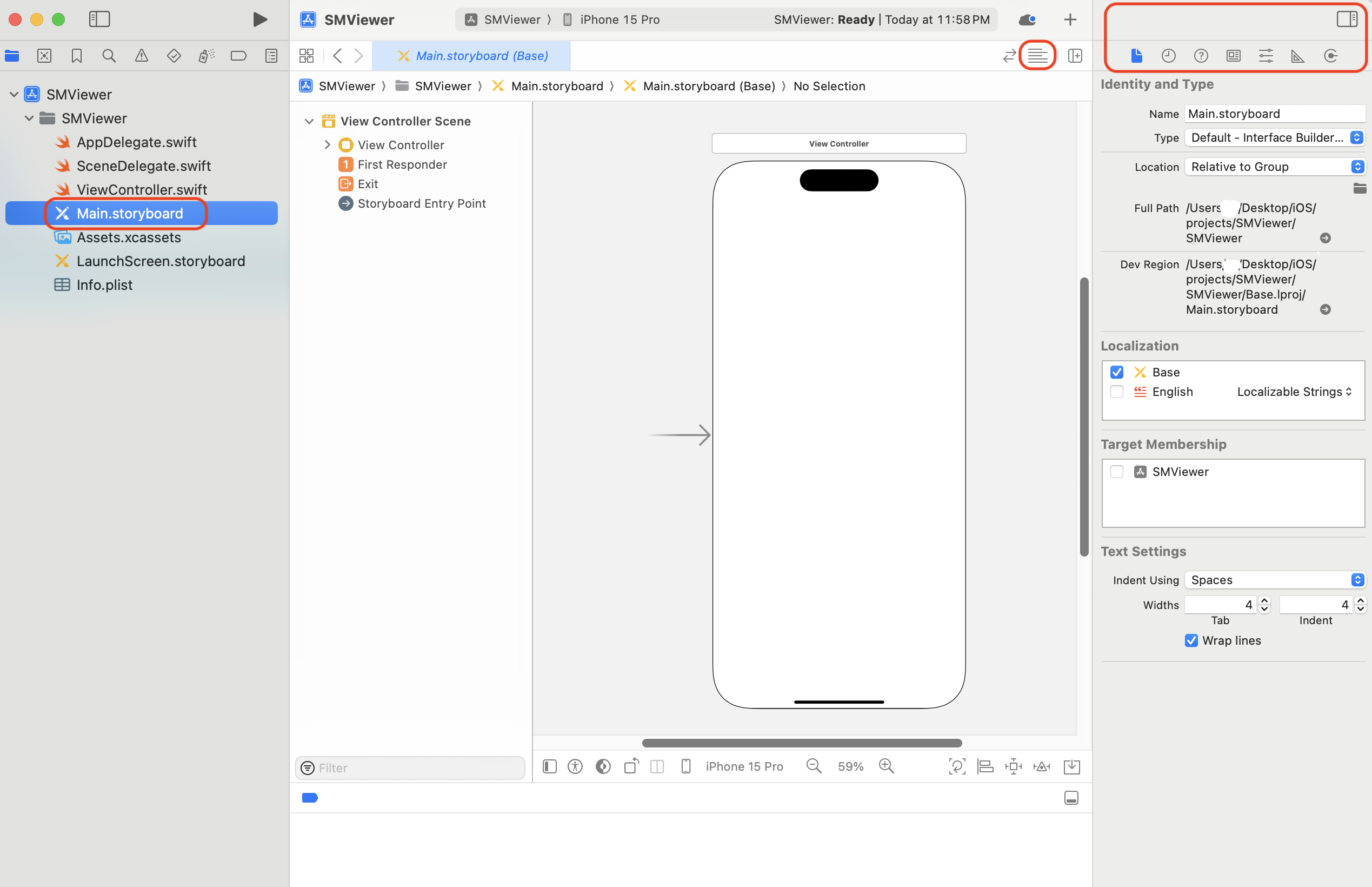This screenshot has width=1372, height=887.
Task: Open the Quick Help inspector
Action: [1201, 56]
